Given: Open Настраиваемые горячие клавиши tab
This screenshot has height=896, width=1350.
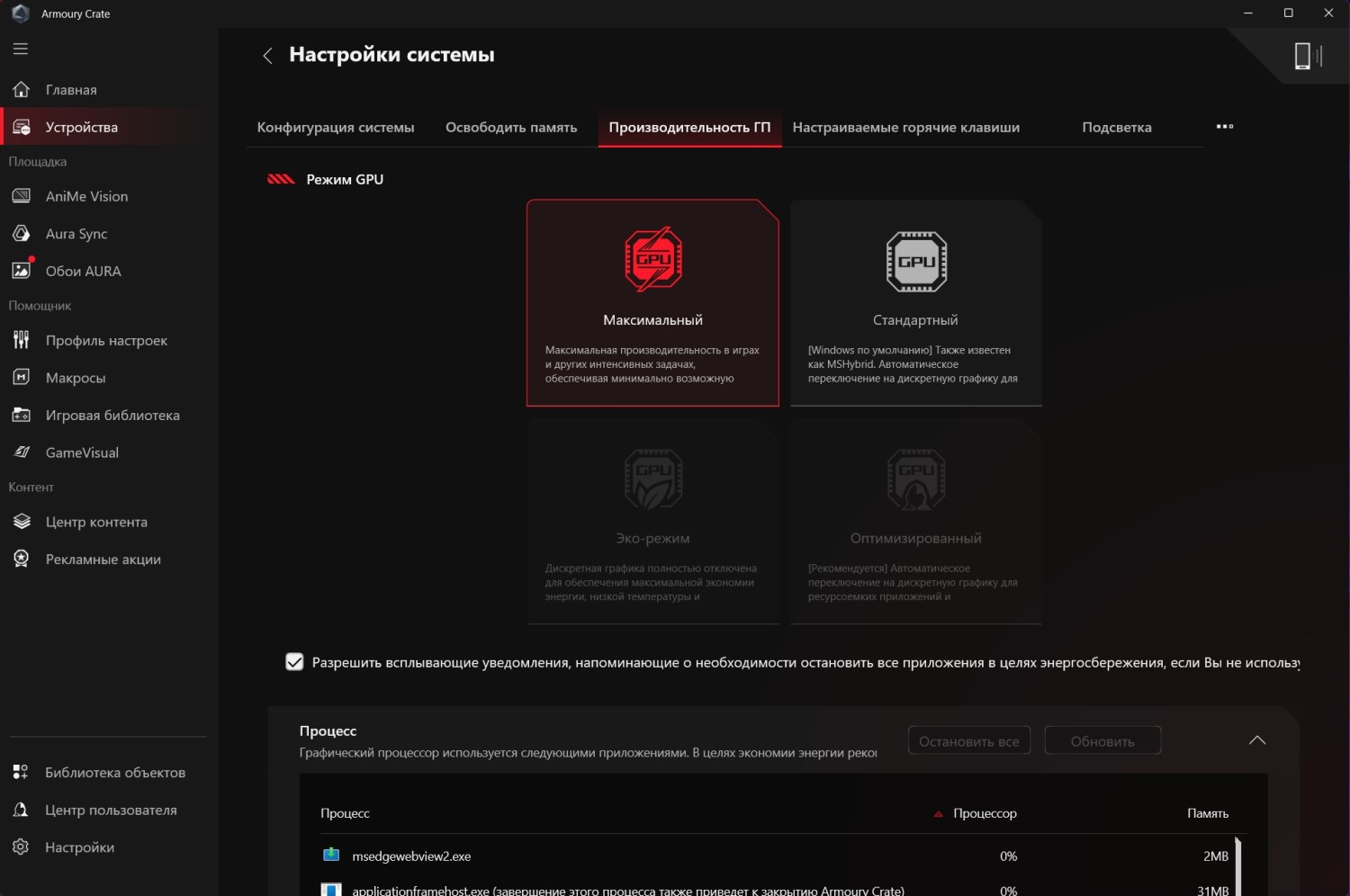Looking at the screenshot, I should pos(906,128).
